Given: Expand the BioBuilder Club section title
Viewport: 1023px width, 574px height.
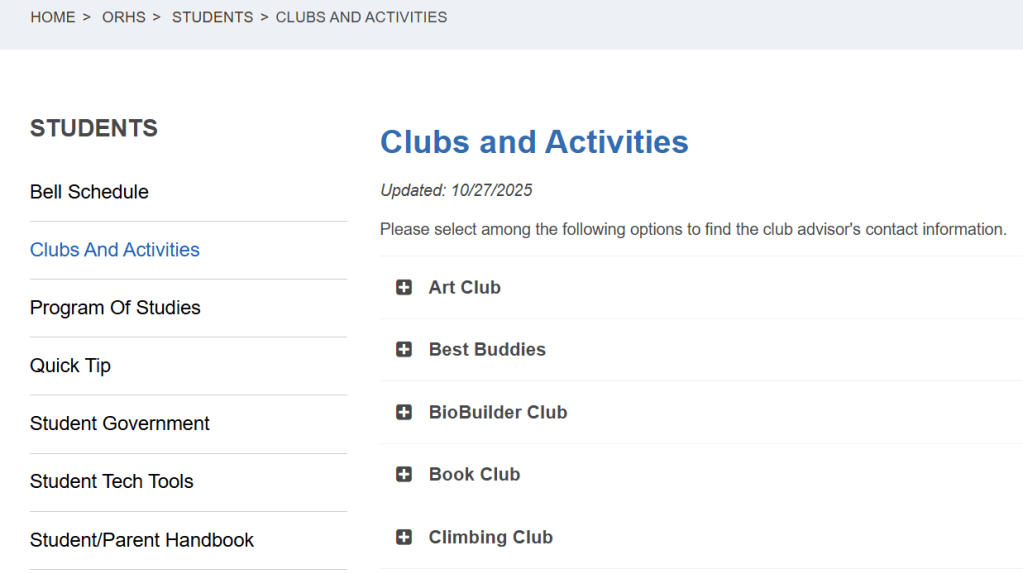Looking at the screenshot, I should [498, 412].
